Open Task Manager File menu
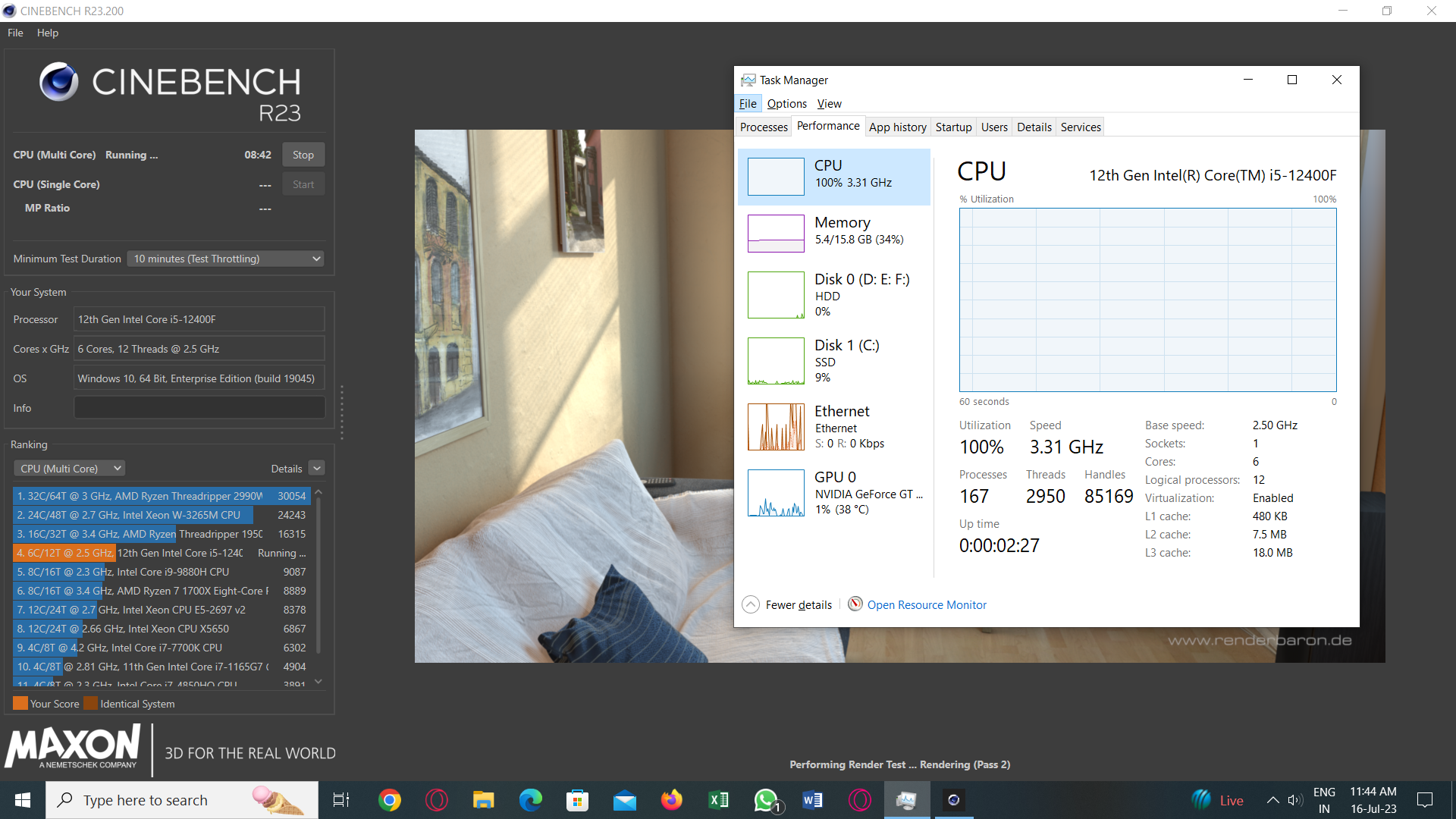This screenshot has width=1456, height=819. [748, 104]
